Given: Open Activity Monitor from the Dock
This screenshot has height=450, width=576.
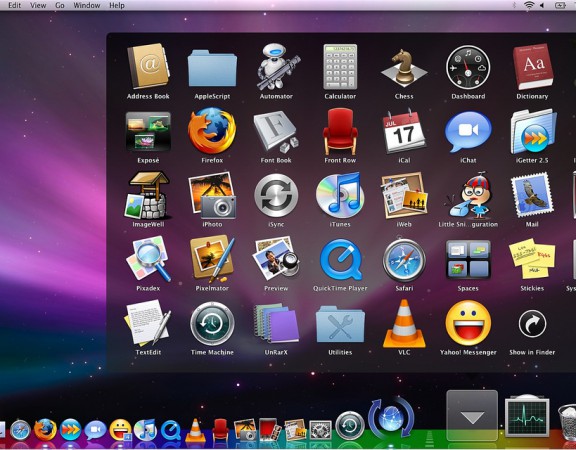Looking at the screenshot, I should pyautogui.click(x=527, y=417).
